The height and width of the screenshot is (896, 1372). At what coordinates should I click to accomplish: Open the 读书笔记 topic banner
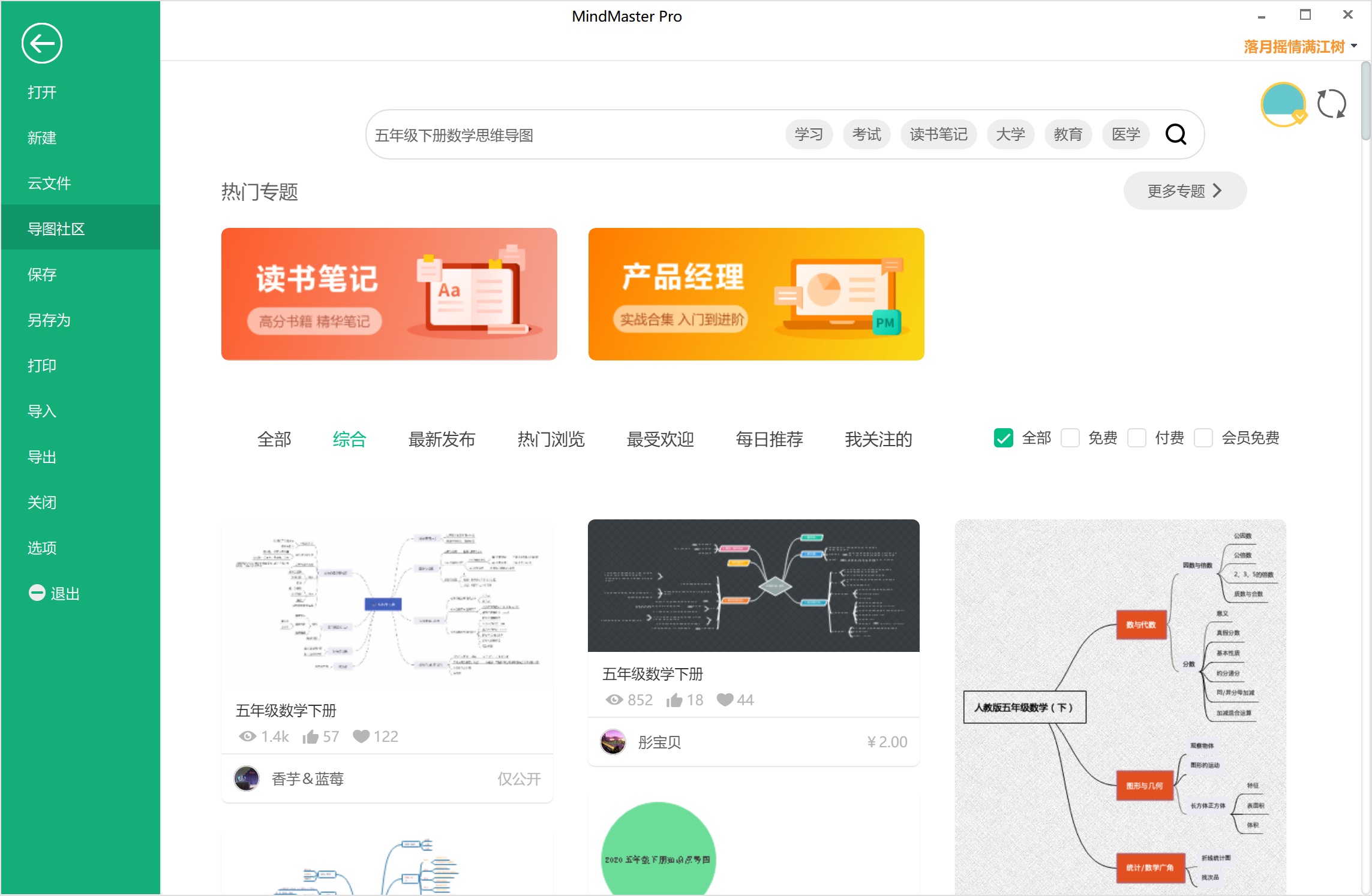pos(389,294)
